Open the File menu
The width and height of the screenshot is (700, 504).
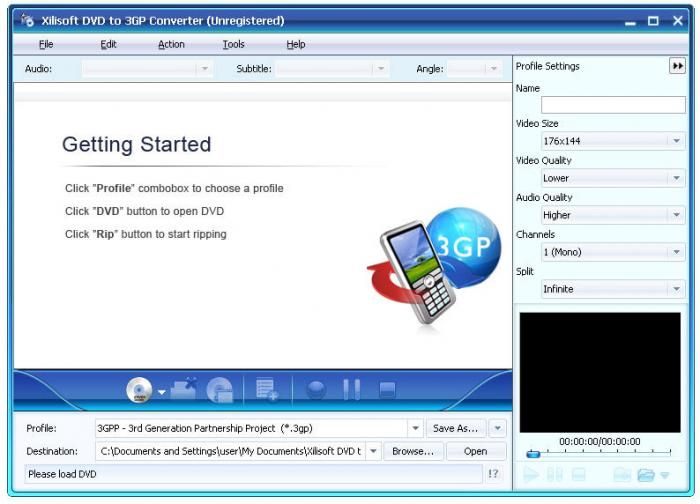point(46,44)
